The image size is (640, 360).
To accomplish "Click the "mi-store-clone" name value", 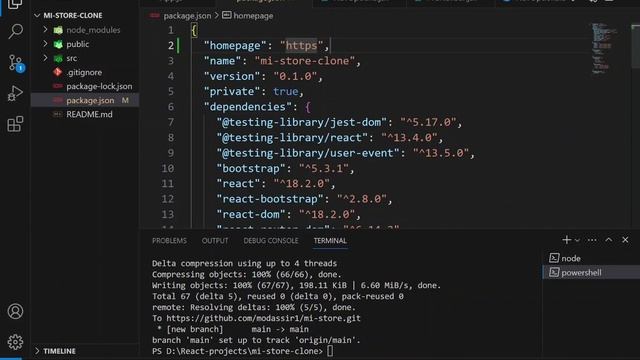I will [304, 61].
